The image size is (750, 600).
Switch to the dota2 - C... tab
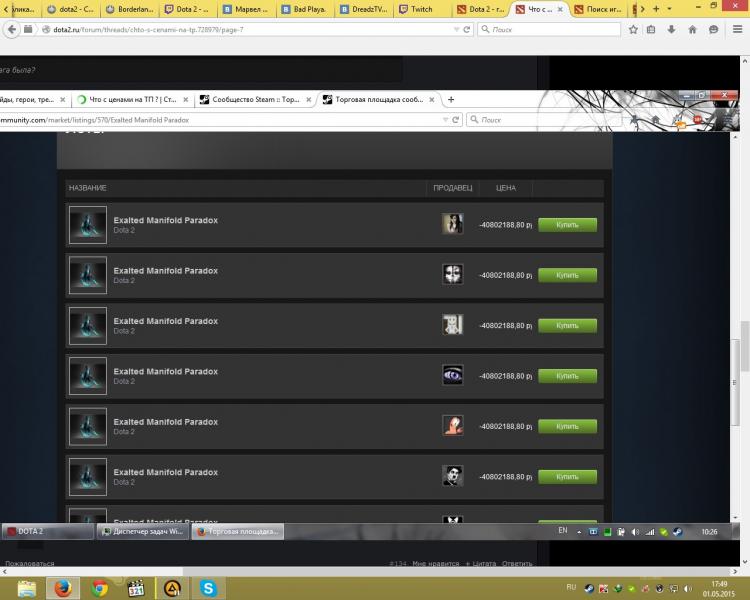pyautogui.click(x=71, y=9)
